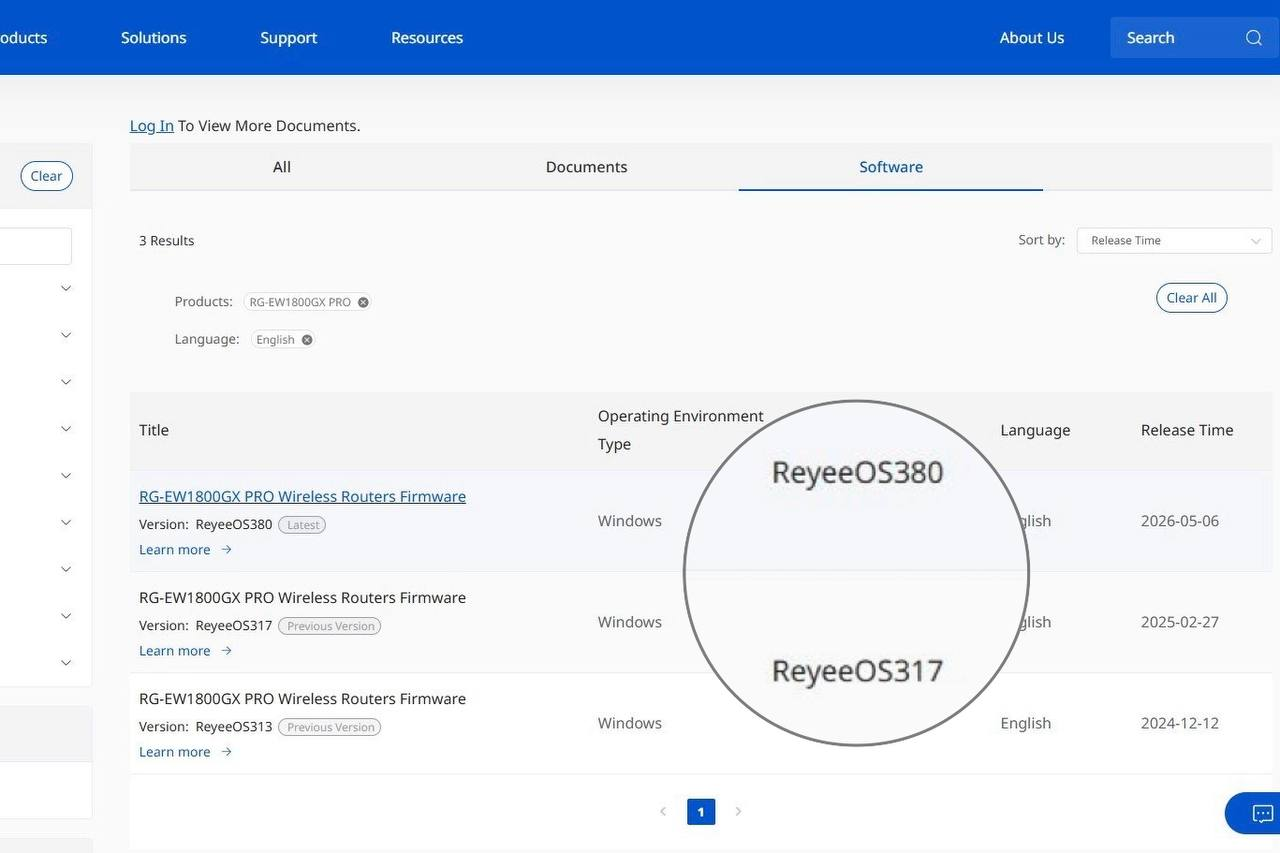Expand the ninth sidebar filter chevron
Screen dimensions: 1280x853
point(66,663)
